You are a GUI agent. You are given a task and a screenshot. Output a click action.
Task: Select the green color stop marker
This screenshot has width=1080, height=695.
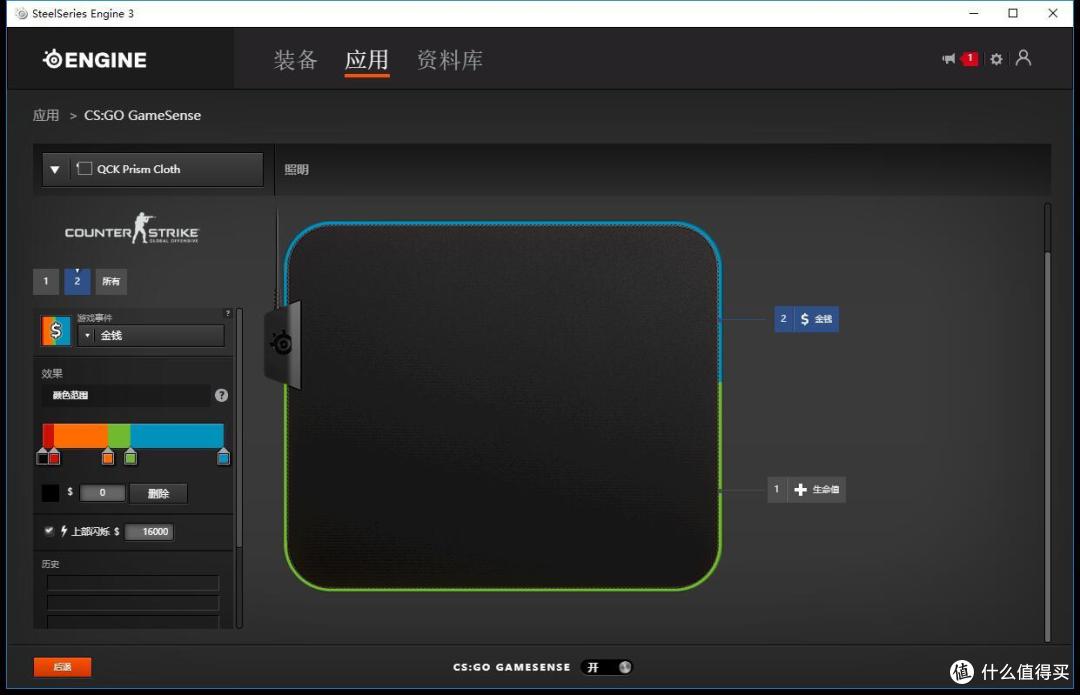[130, 457]
